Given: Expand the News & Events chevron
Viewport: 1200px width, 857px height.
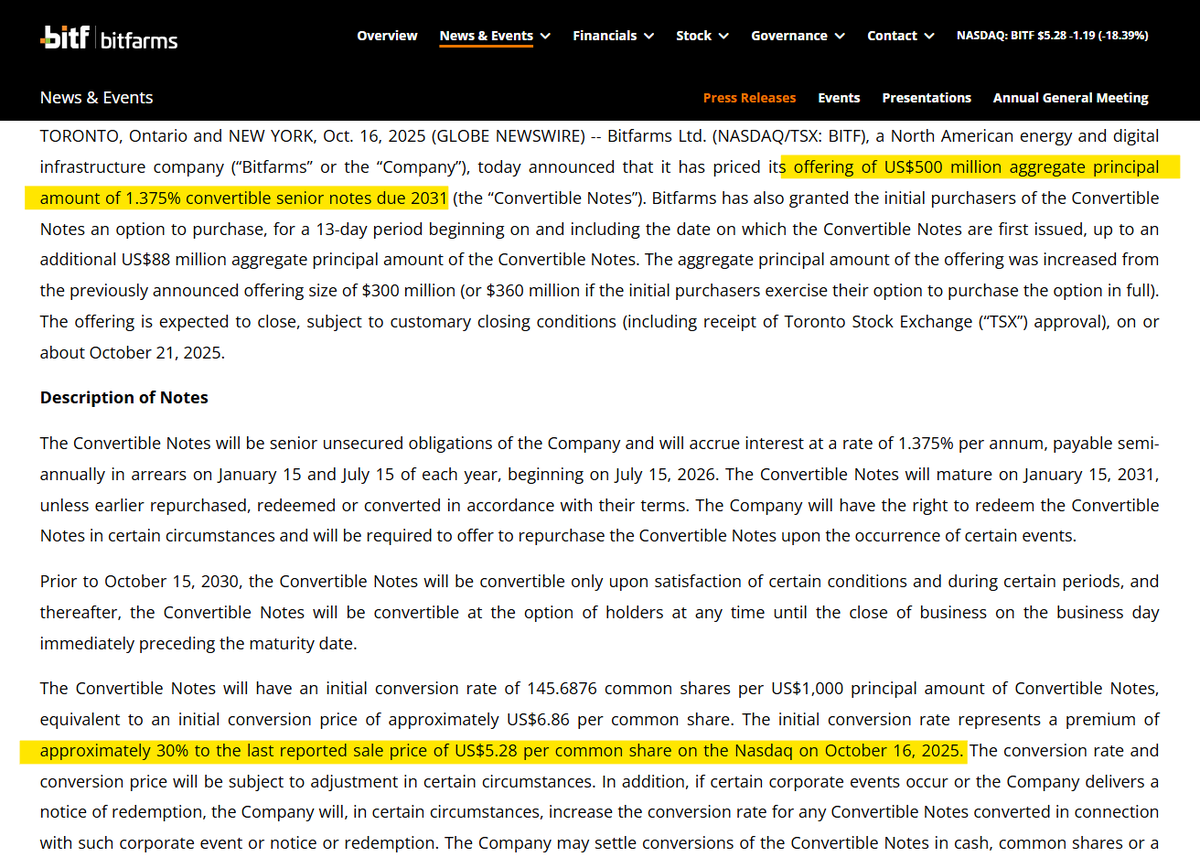Looking at the screenshot, I should [x=545, y=36].
